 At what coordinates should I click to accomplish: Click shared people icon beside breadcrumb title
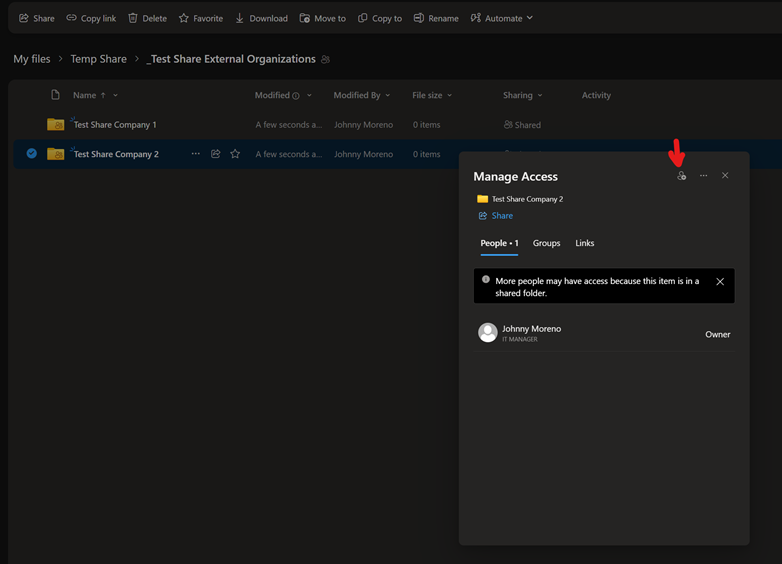point(326,59)
